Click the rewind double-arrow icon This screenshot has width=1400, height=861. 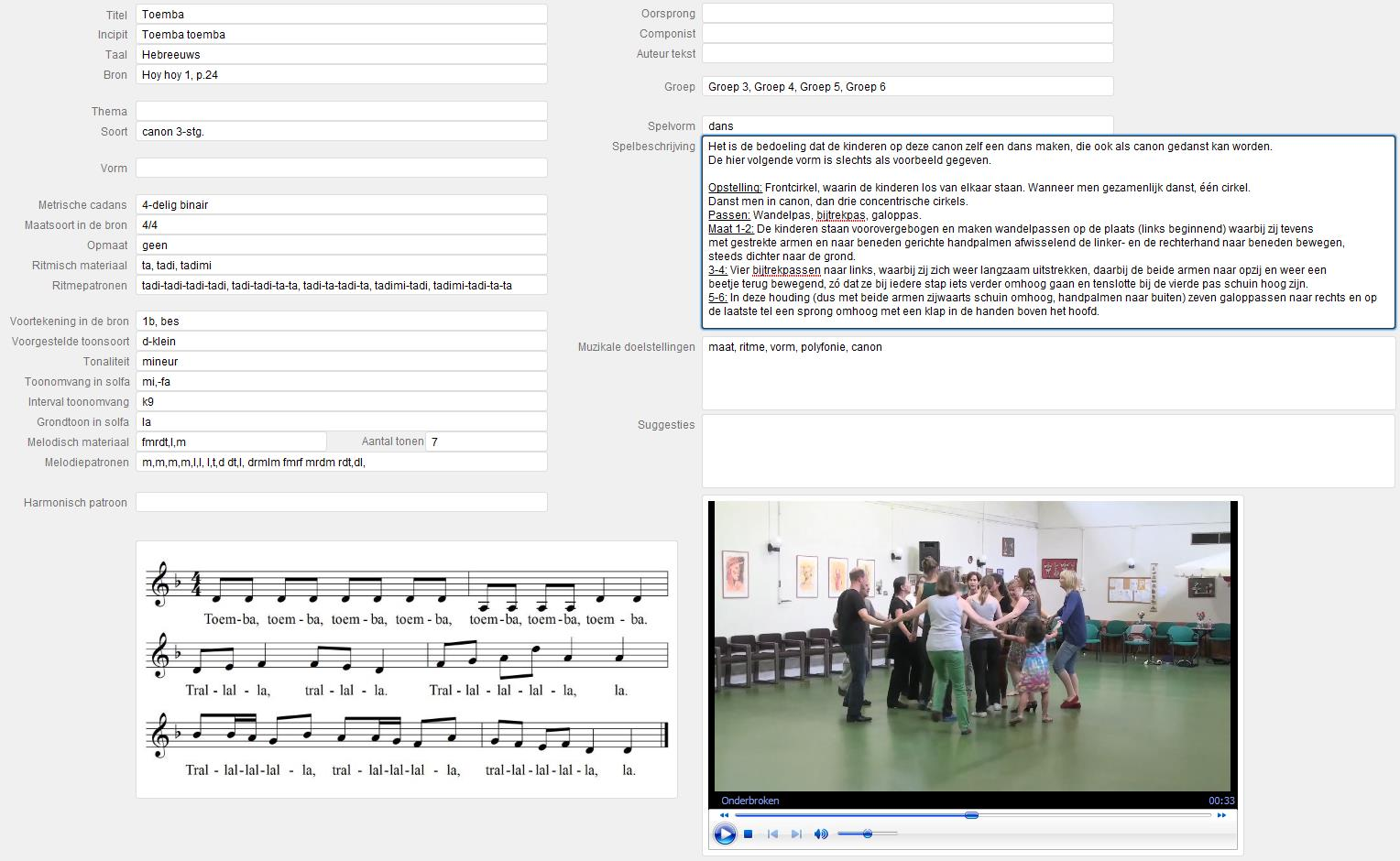coord(724,815)
